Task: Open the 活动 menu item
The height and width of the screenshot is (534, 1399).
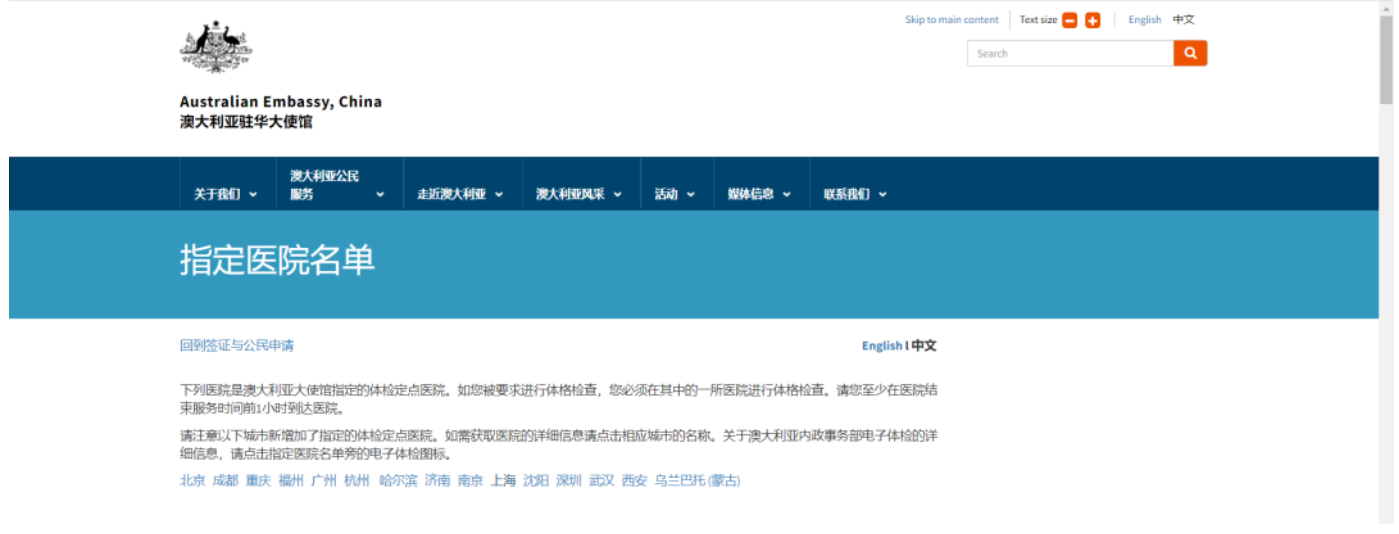Action: (x=675, y=194)
